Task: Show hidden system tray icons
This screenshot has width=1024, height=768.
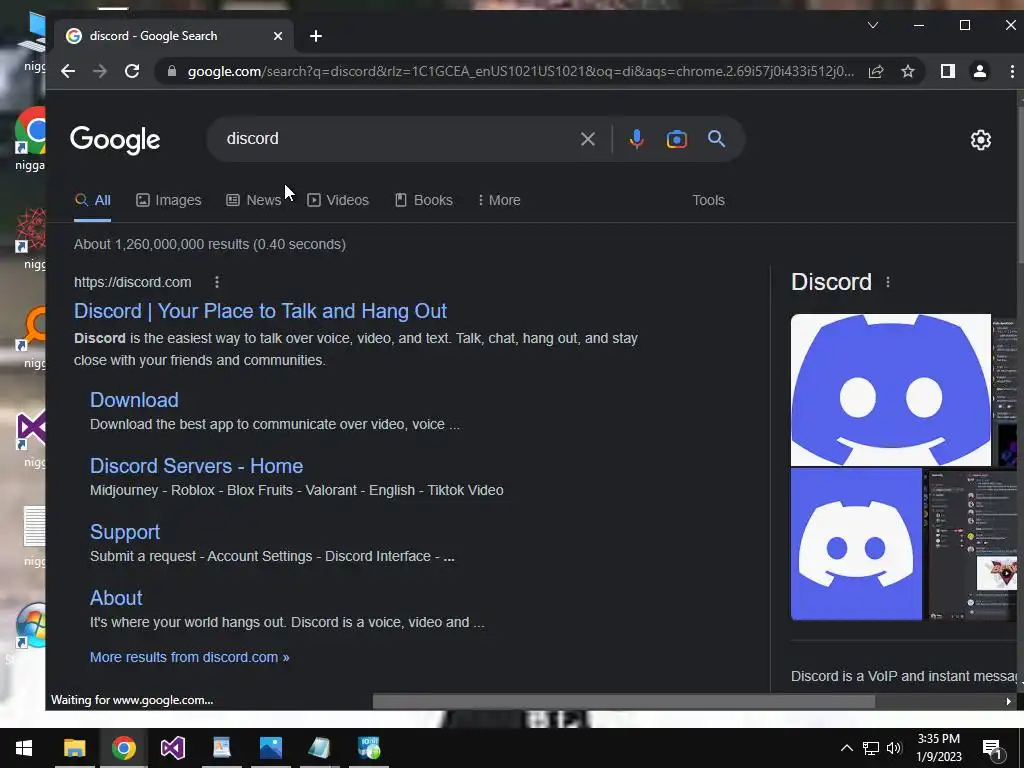Action: pyautogui.click(x=846, y=748)
